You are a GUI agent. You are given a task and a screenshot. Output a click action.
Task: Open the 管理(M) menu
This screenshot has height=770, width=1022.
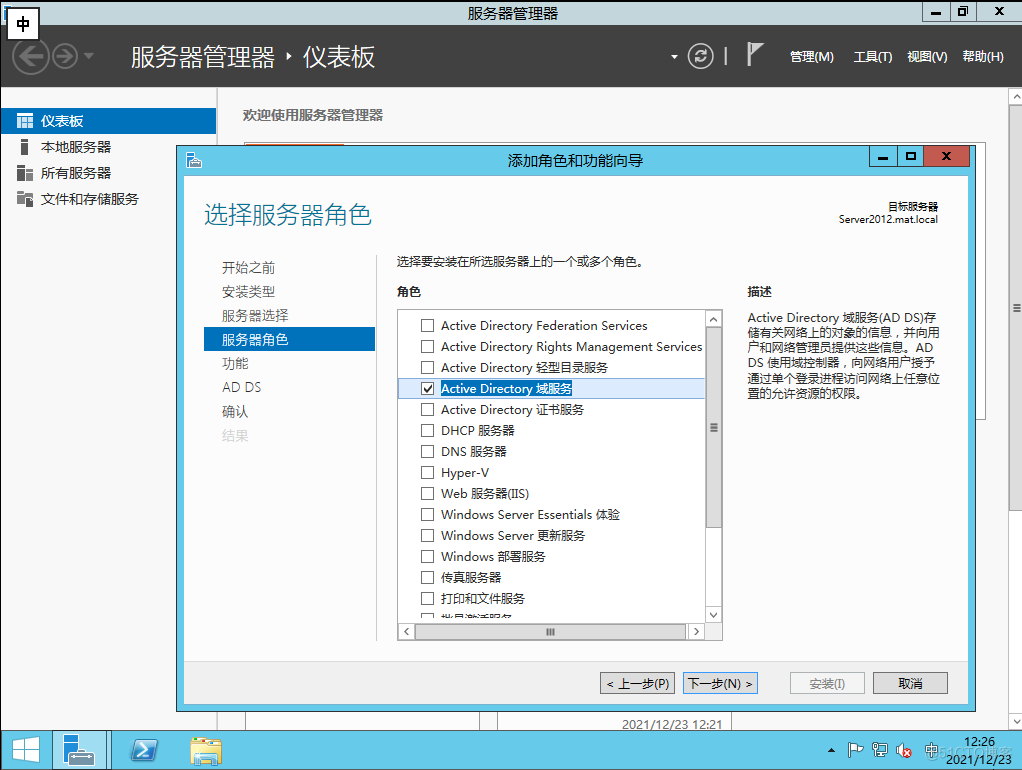click(811, 57)
